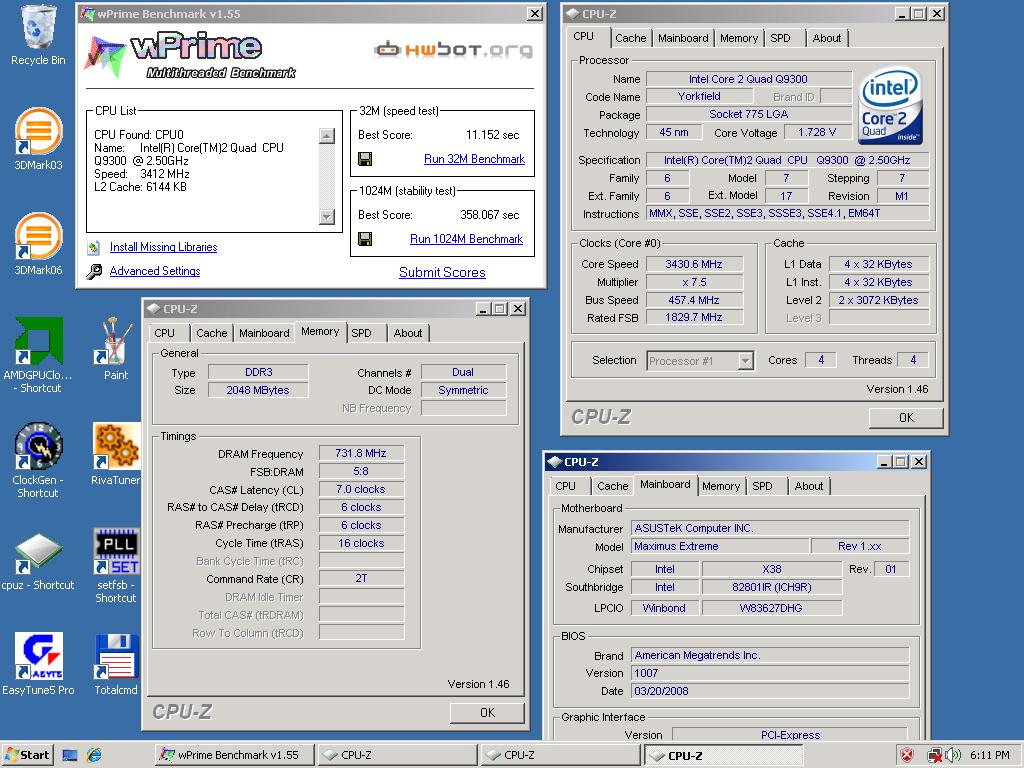The width and height of the screenshot is (1024, 768).
Task: Click the CAS# Latency 7.0 clocks value
Action: [361, 489]
